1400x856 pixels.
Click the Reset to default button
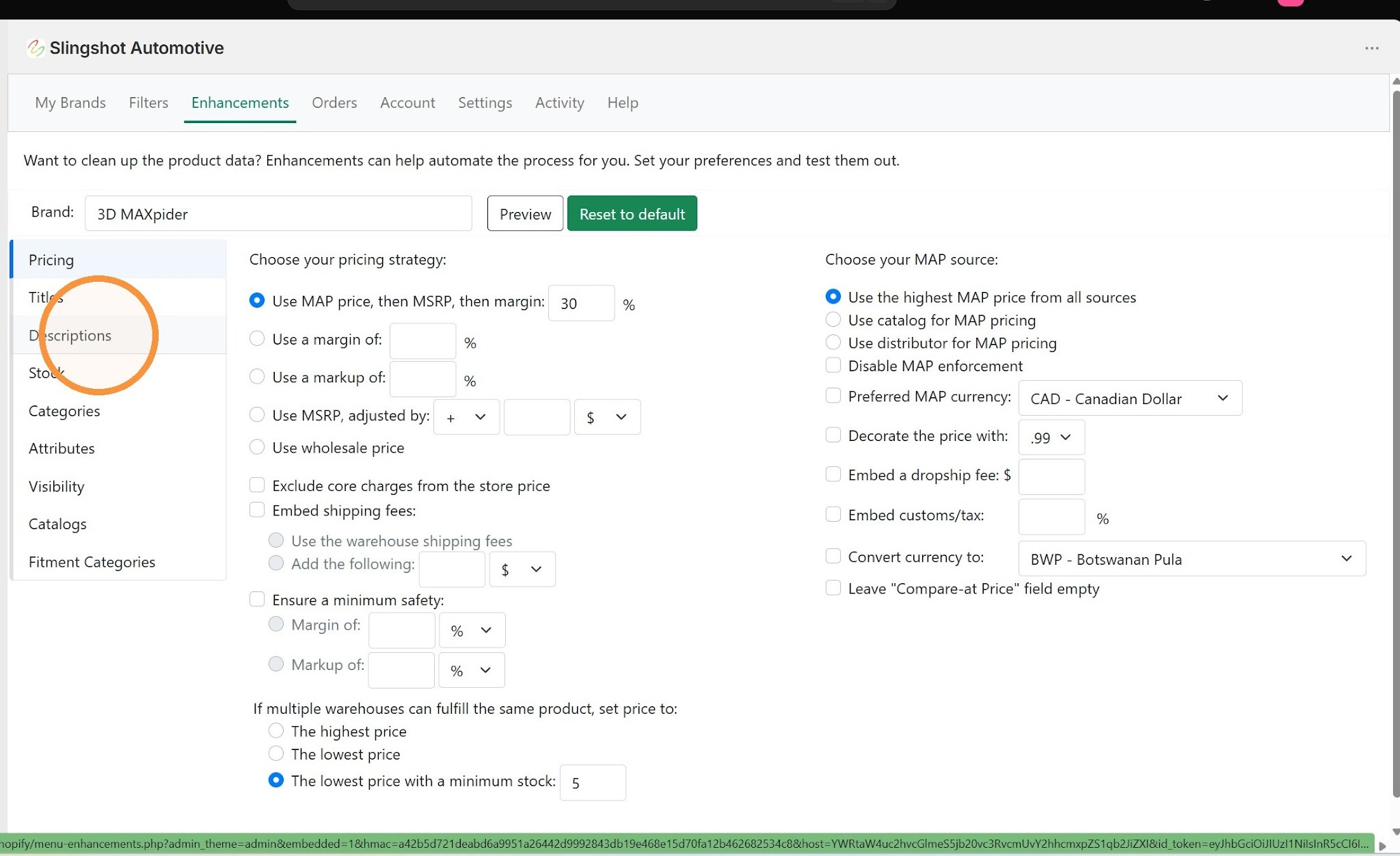click(632, 213)
